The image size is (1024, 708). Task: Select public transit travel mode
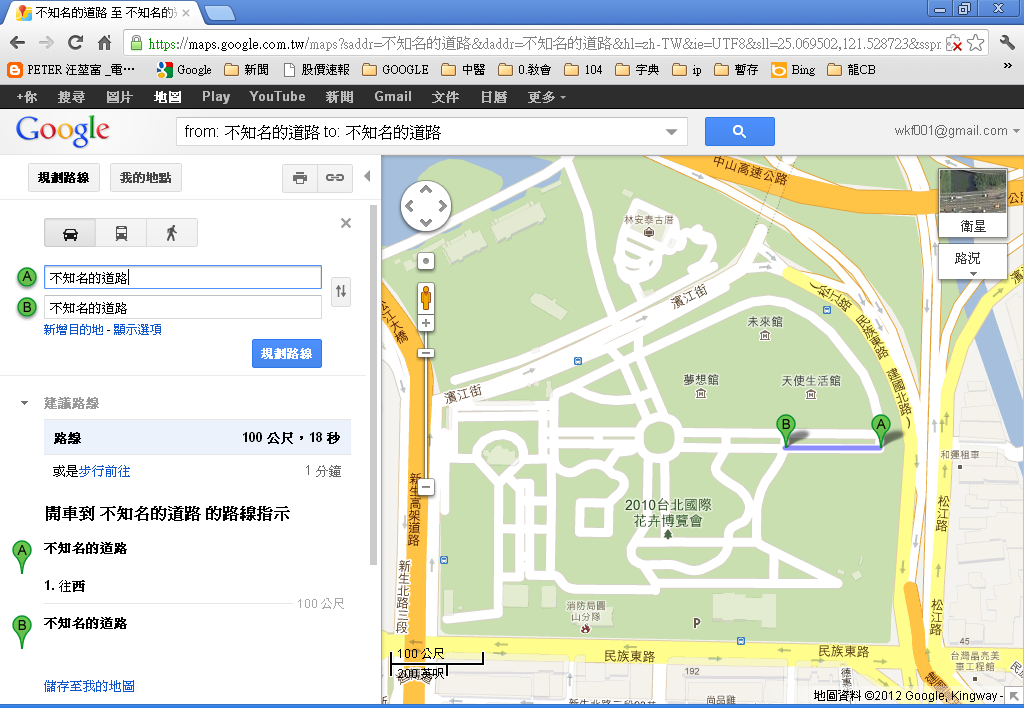click(x=121, y=233)
